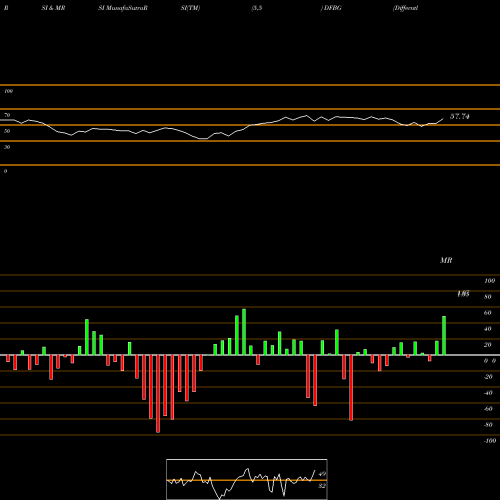Viewport: 500px width, 500px height.
Task: Click the 40 label on the MR axis
Action: [488, 329]
